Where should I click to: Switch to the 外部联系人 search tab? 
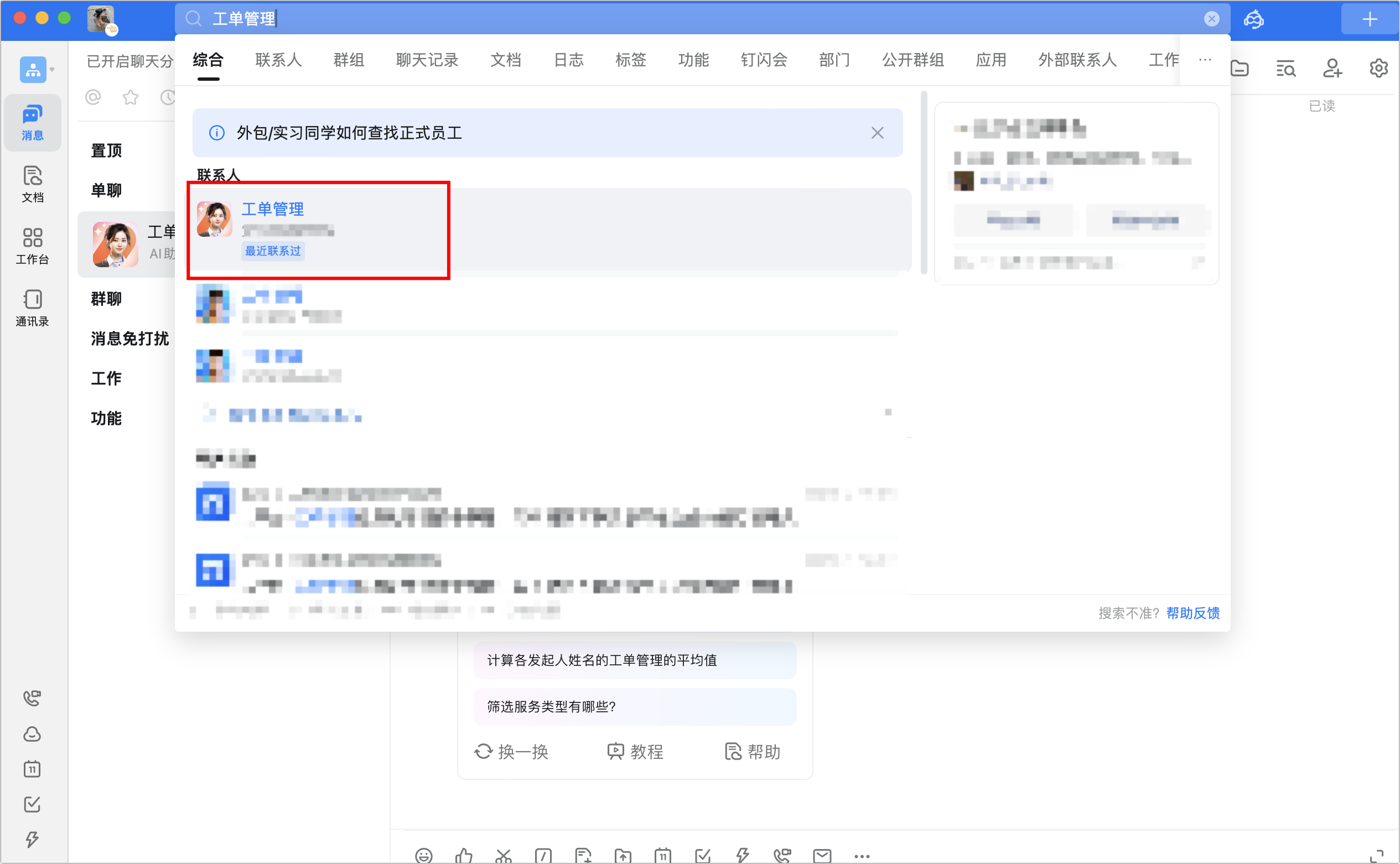(x=1077, y=60)
